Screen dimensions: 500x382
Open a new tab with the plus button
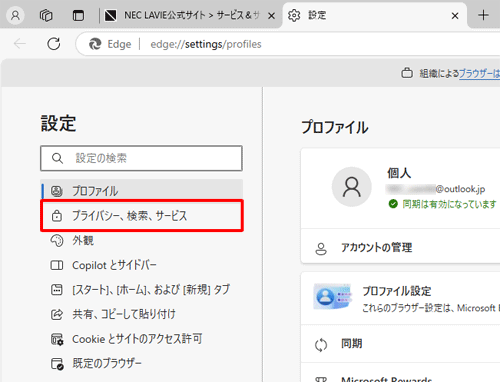tap(483, 15)
